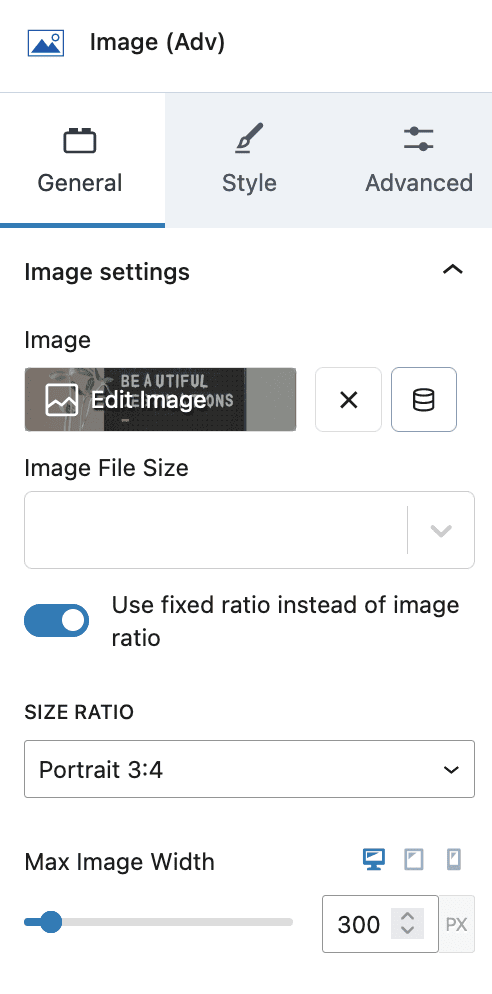Increase width with the stepper arrows
This screenshot has width=492, height=994.
click(x=407, y=917)
